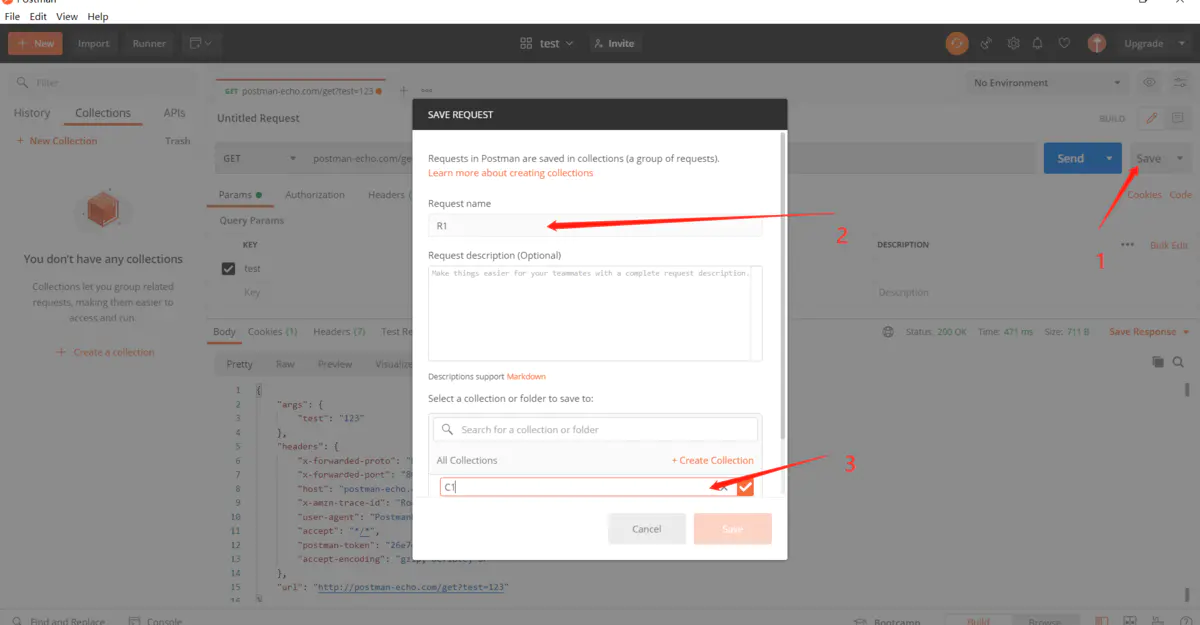Select the pencil build mode icon
Screen dimensions: 1200x625
coord(1151,118)
